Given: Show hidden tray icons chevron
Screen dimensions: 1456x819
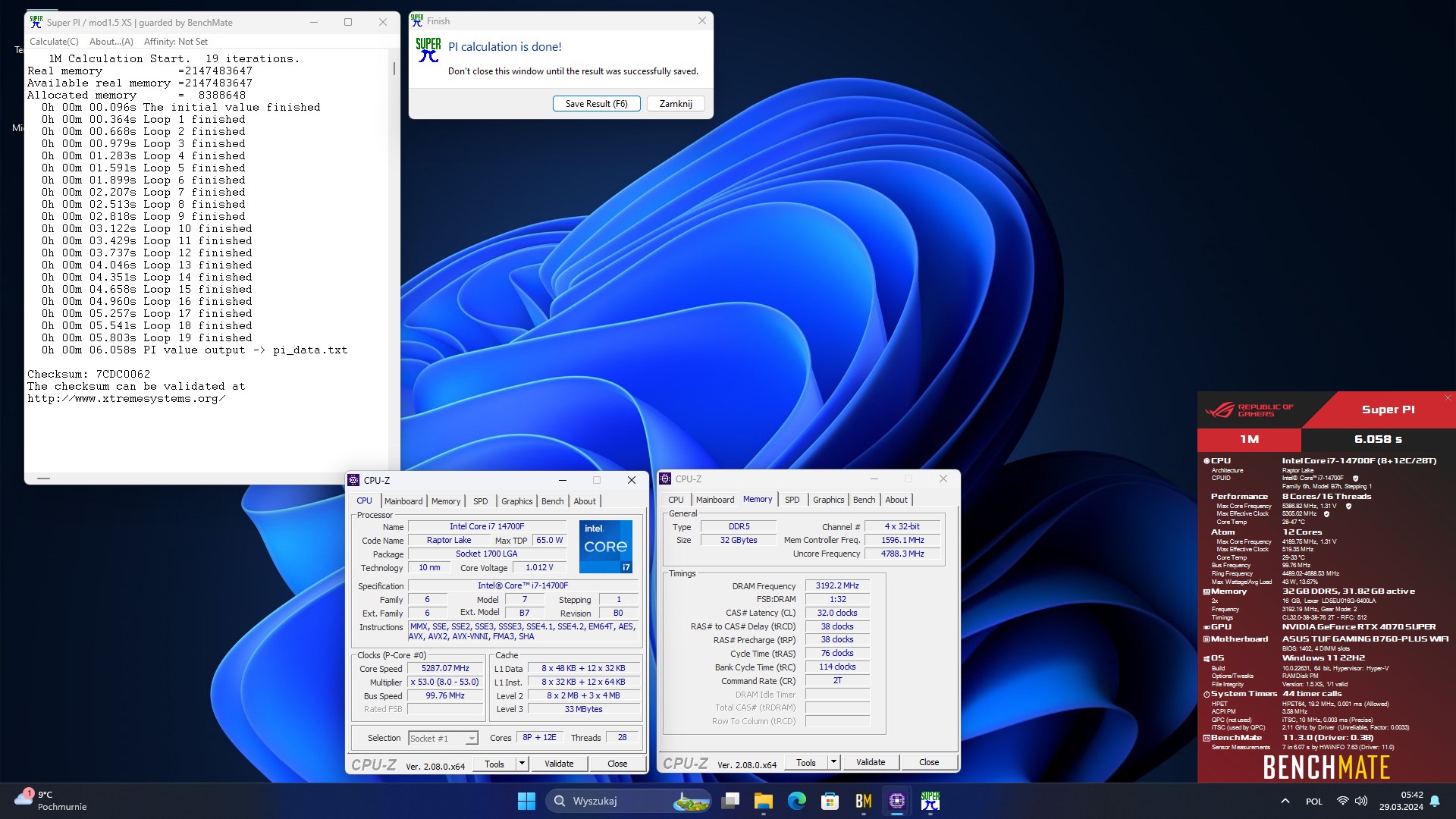Looking at the screenshot, I should 1285,801.
